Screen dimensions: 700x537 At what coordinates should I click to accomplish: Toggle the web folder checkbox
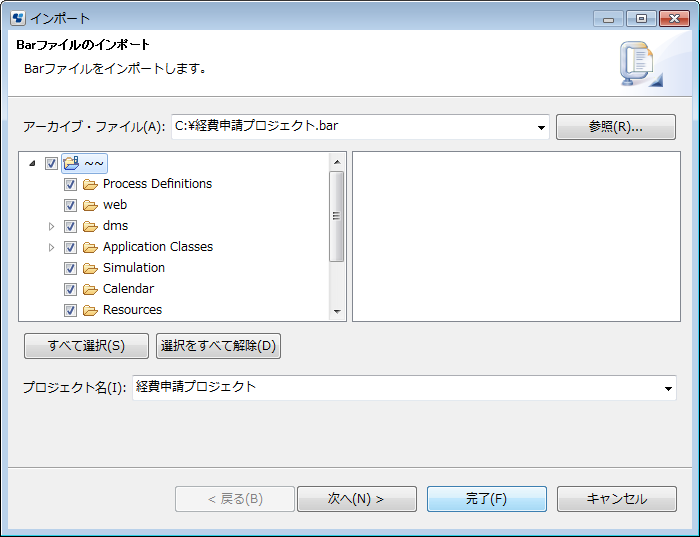pos(70,205)
